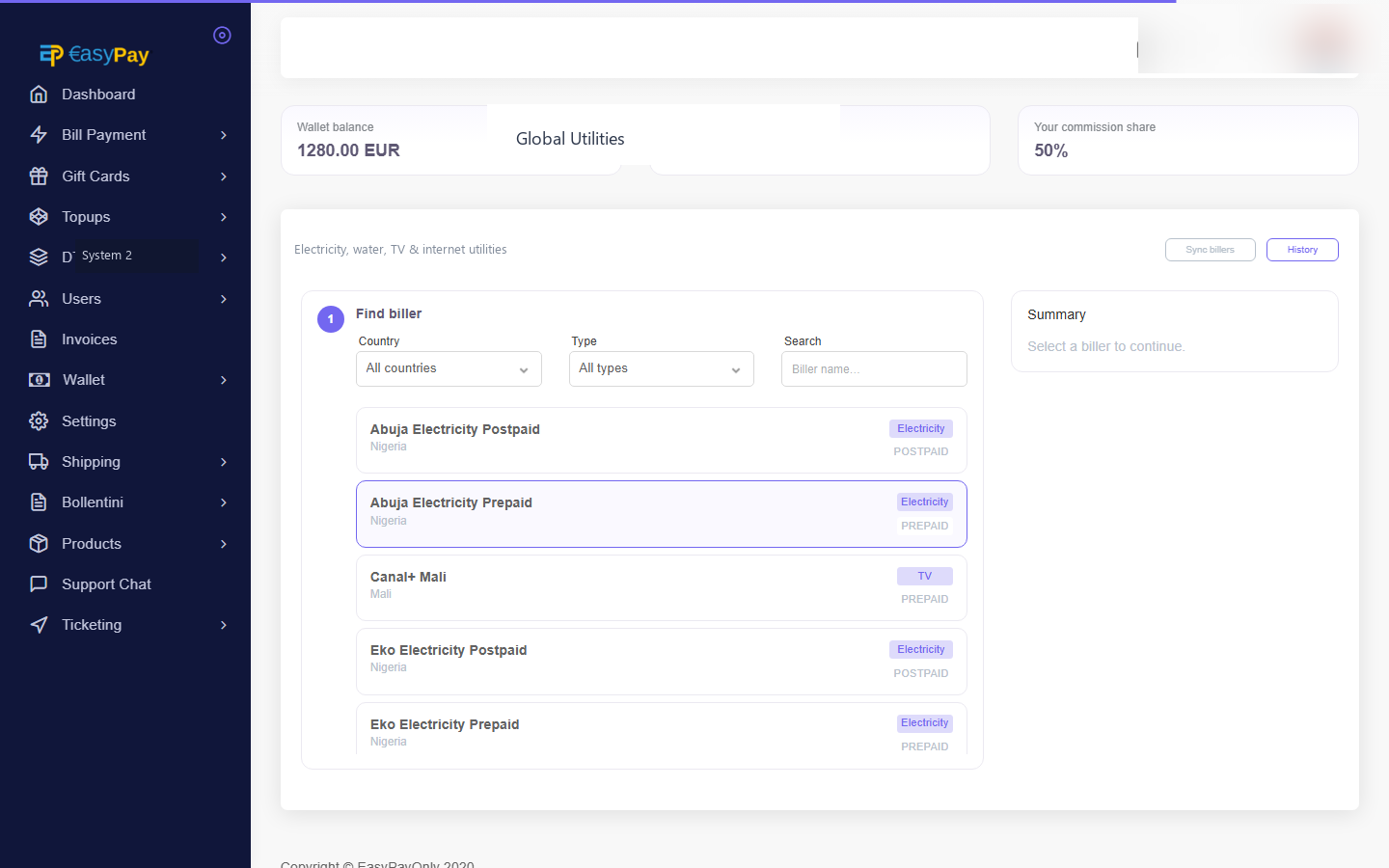This screenshot has height=868, width=1389.
Task: Click the Support Chat bubble icon
Action: 39,584
